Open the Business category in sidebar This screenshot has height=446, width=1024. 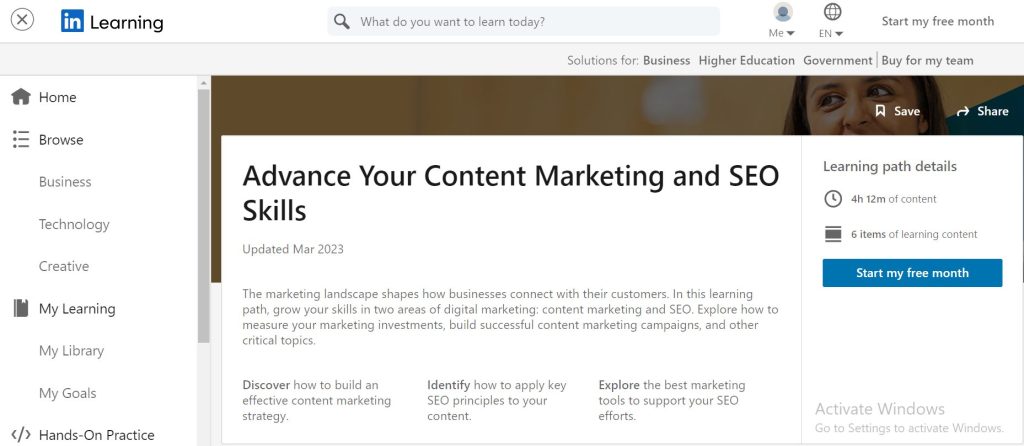tap(65, 182)
